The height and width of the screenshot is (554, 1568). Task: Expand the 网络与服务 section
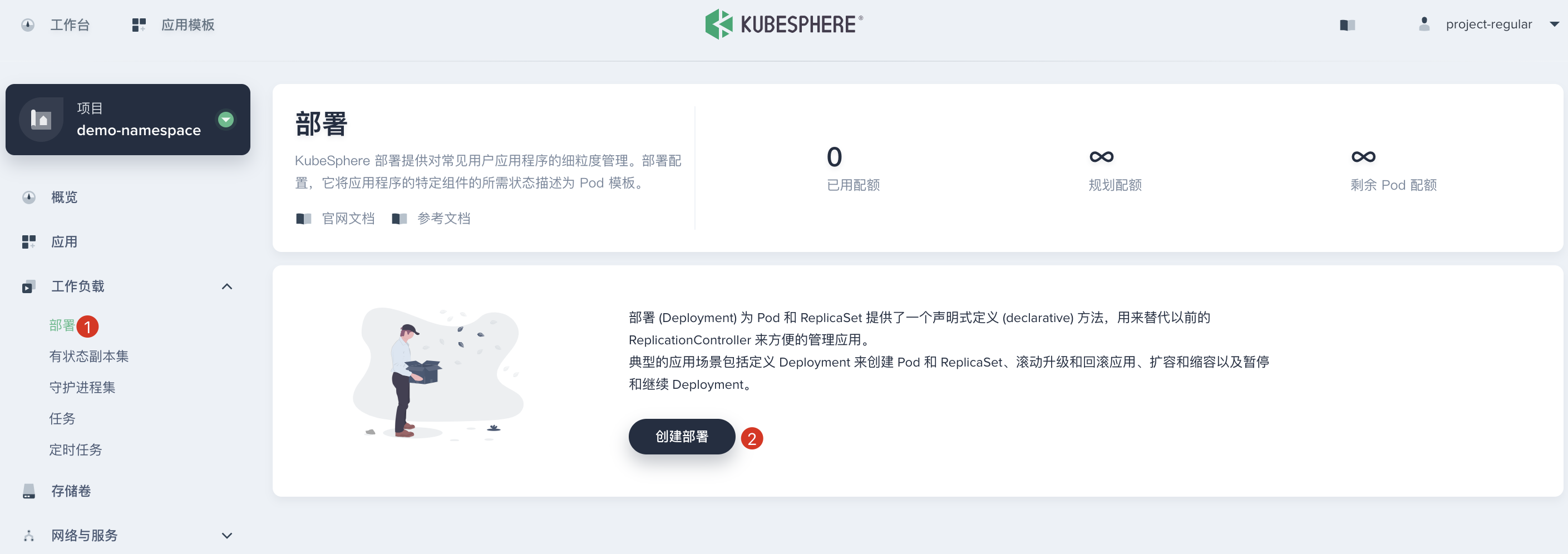click(x=227, y=535)
